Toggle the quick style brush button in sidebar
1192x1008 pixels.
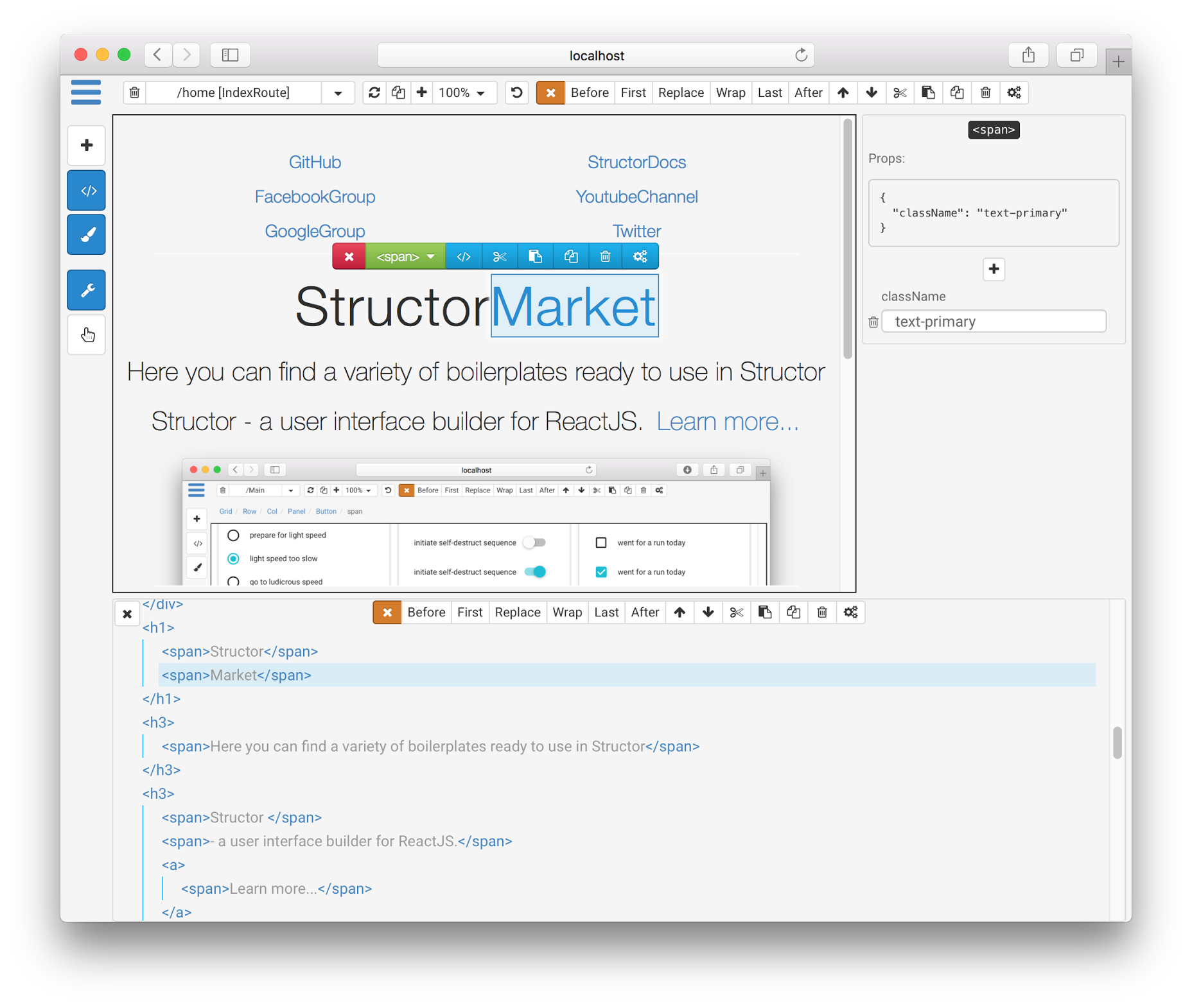tap(87, 235)
